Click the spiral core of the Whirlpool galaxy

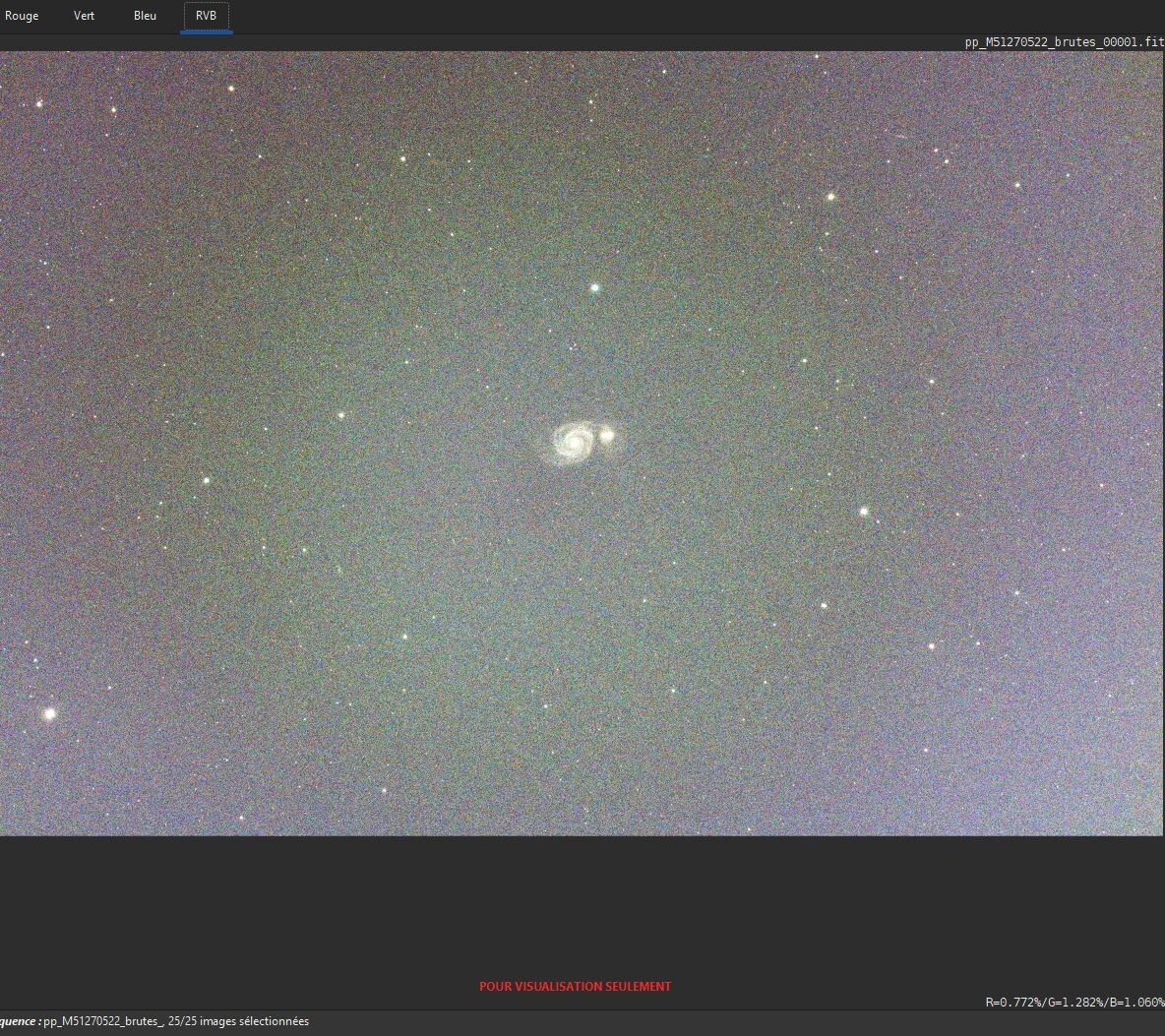[574, 442]
